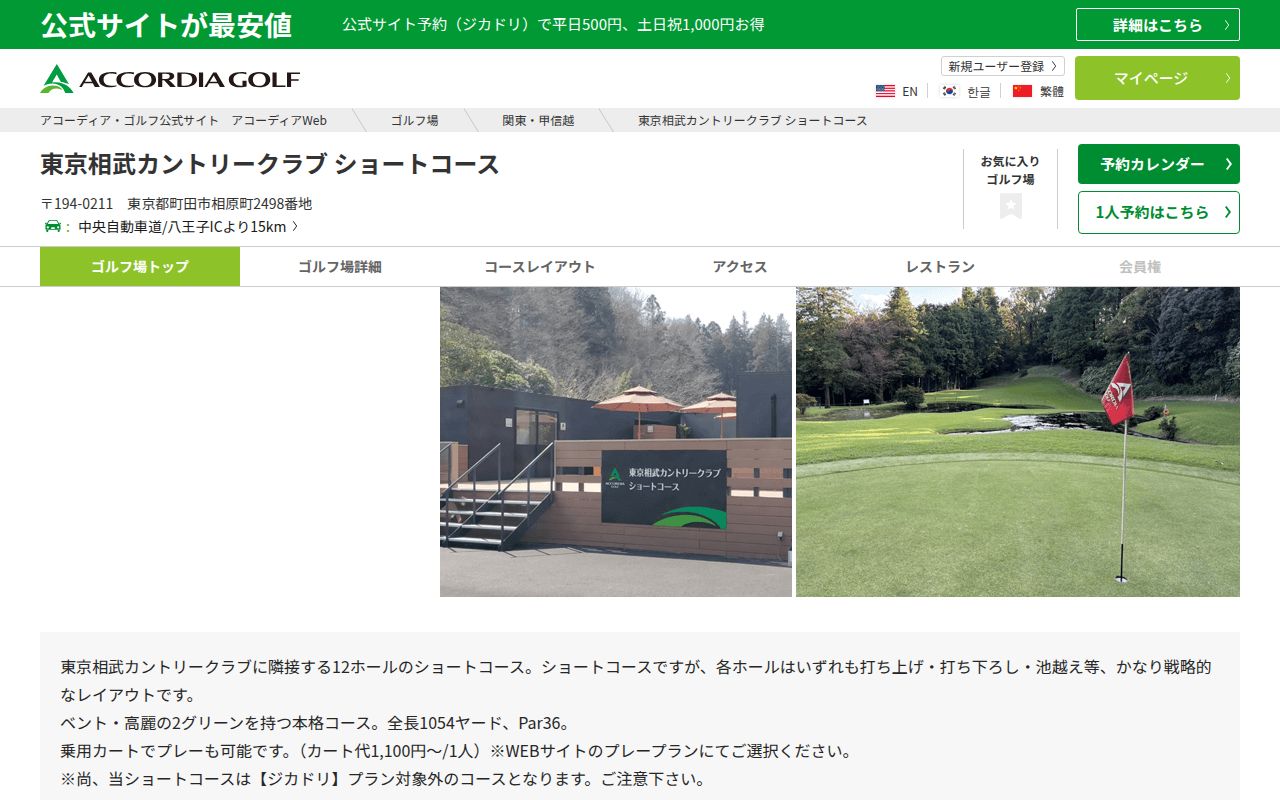Screen dimensions: 1280x800
Task: Go to アコーディア・ゴルフ公式サイト breadcrumb
Action: click(x=184, y=120)
